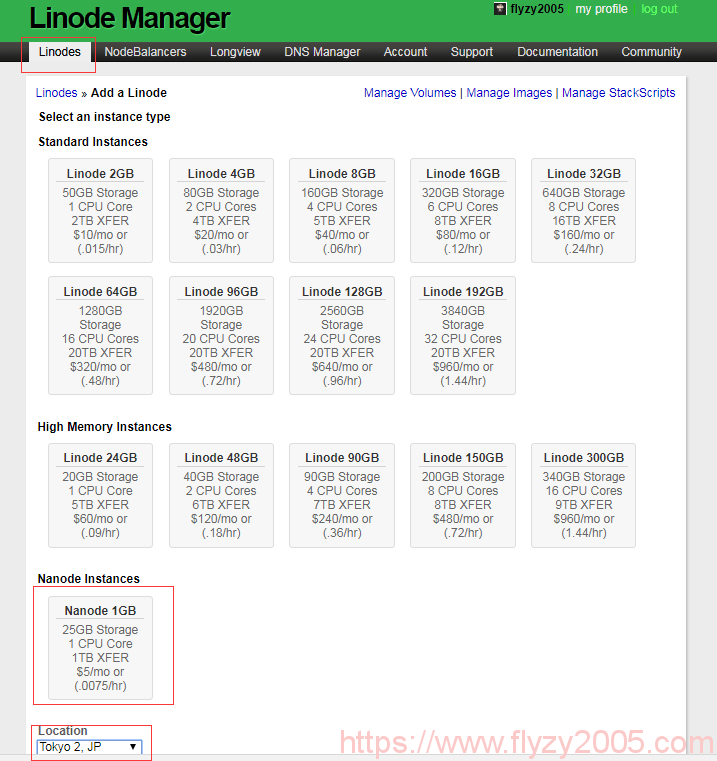
Task: Open the Location dropdown showing Tokyo 2, JP
Action: [x=89, y=746]
